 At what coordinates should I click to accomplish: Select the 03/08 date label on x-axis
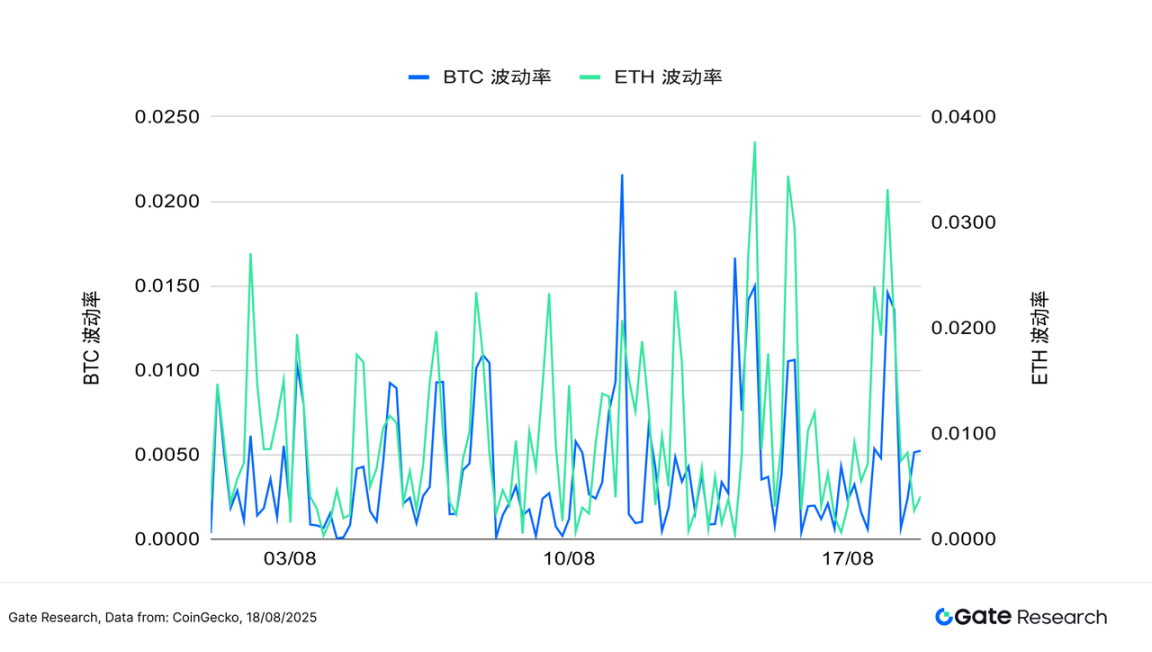(x=290, y=559)
